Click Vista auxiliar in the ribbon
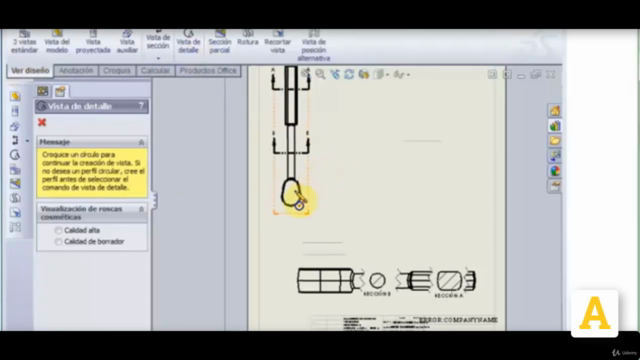640x360 pixels. click(x=127, y=42)
